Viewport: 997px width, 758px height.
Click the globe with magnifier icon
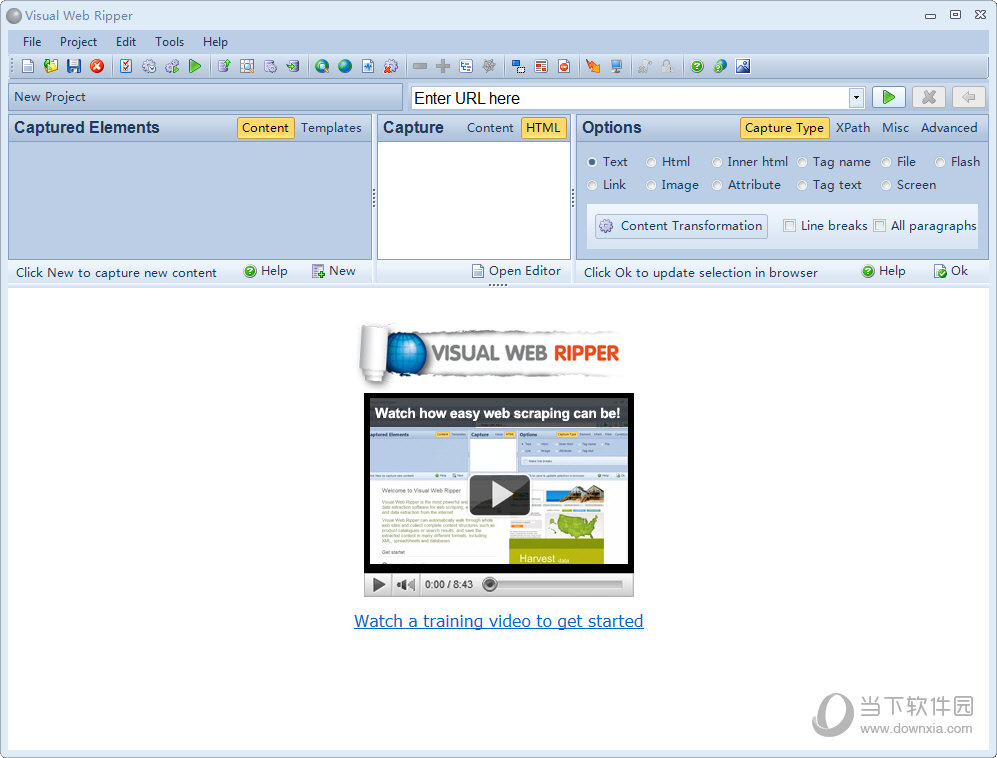322,66
